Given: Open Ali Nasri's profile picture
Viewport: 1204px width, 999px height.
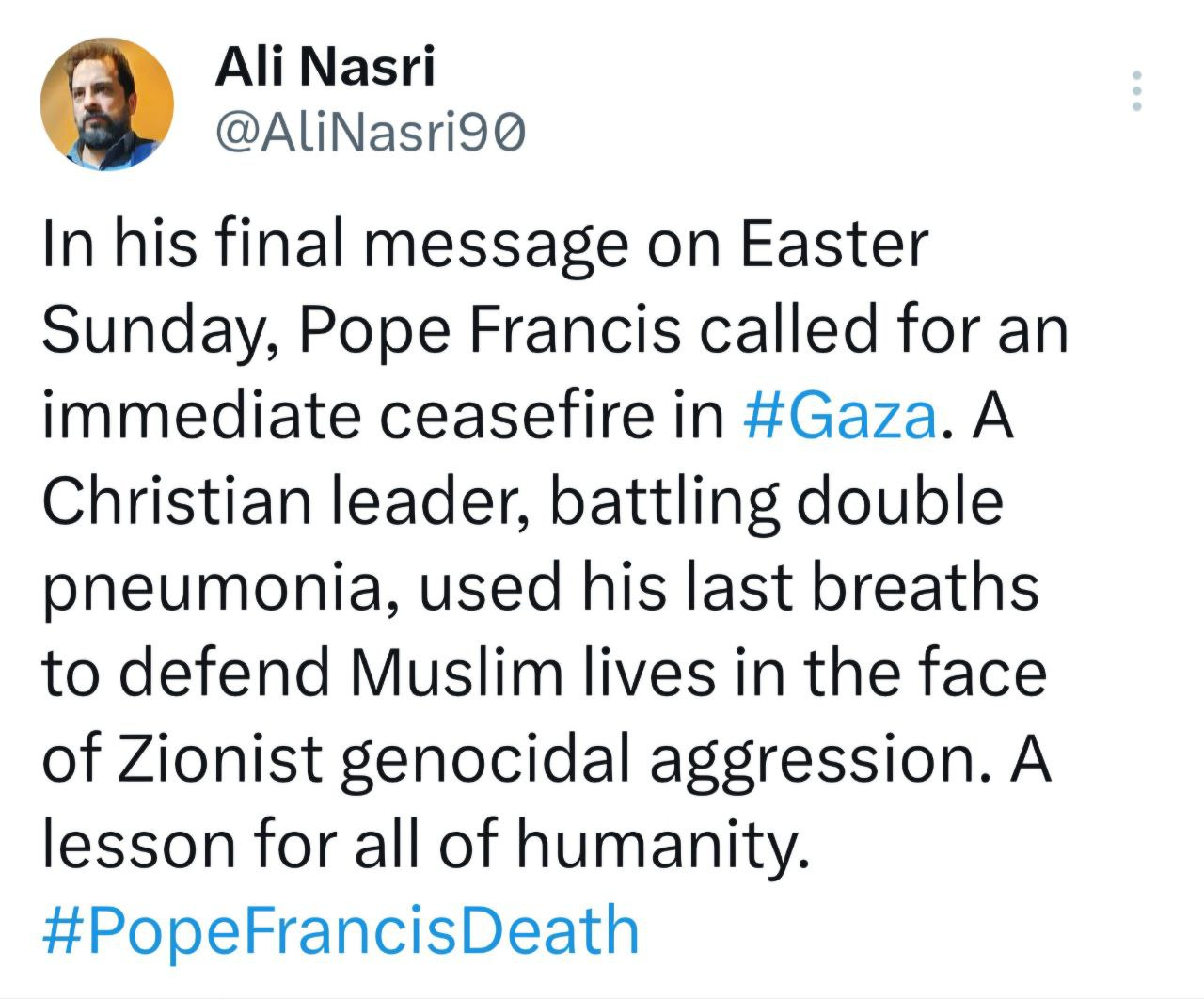Looking at the screenshot, I should [x=107, y=103].
